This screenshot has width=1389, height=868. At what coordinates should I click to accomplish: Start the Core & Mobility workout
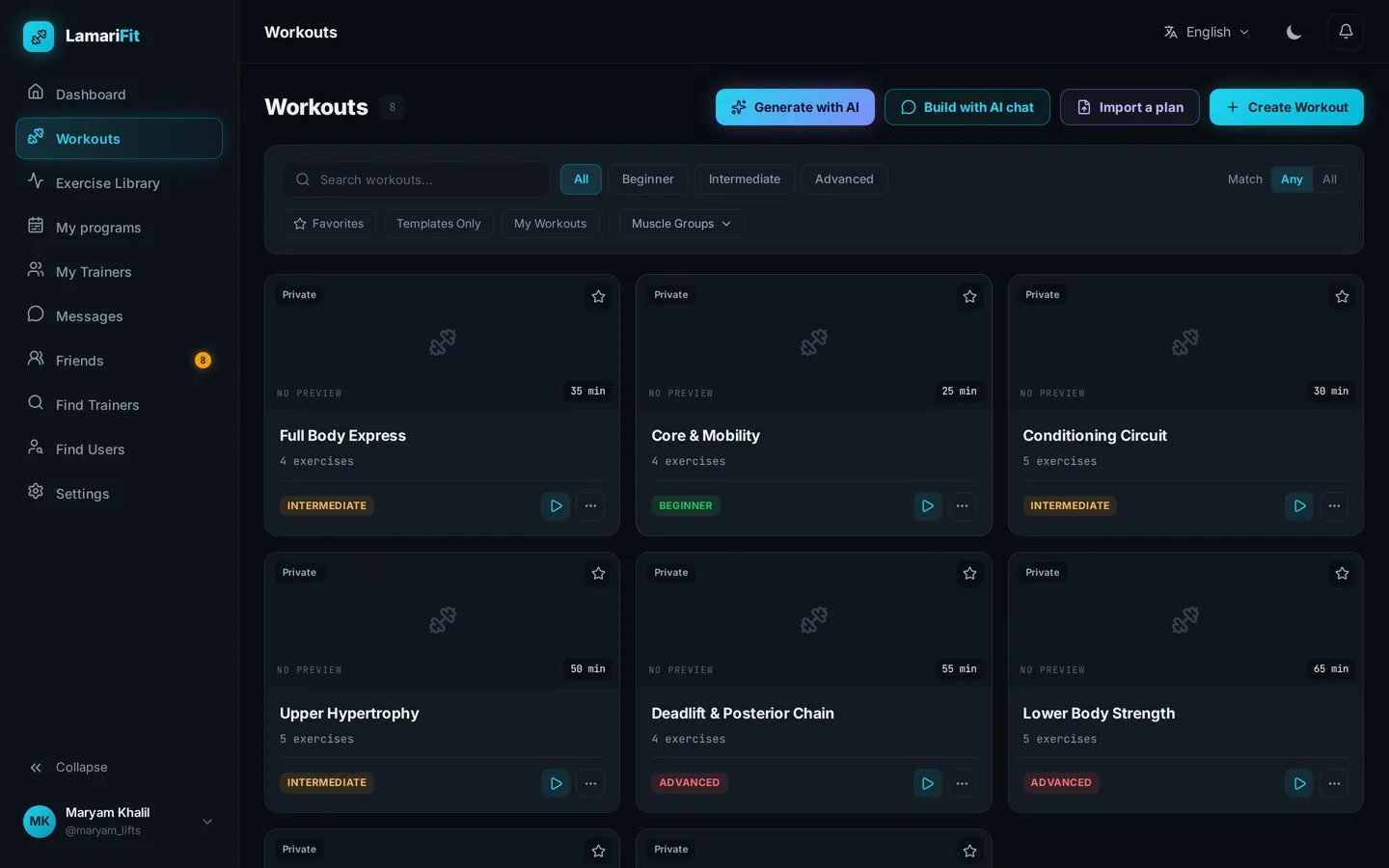pyautogui.click(x=927, y=505)
